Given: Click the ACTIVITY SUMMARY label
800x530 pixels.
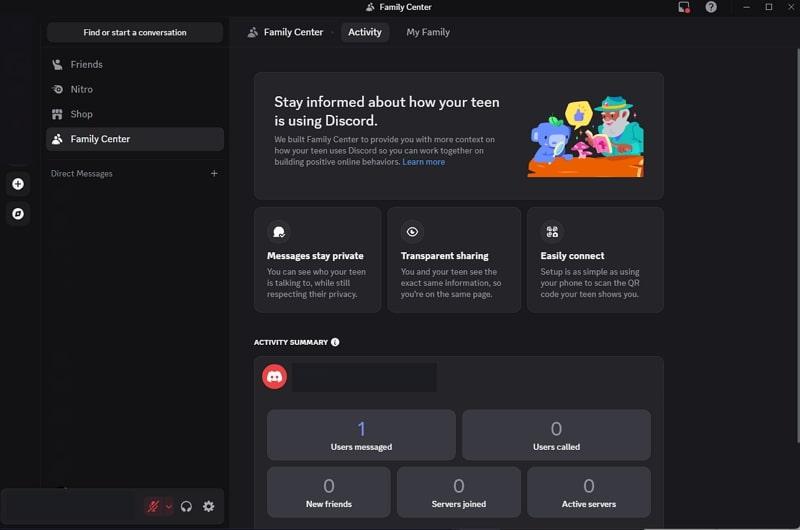Looking at the screenshot, I should pyautogui.click(x=291, y=342).
